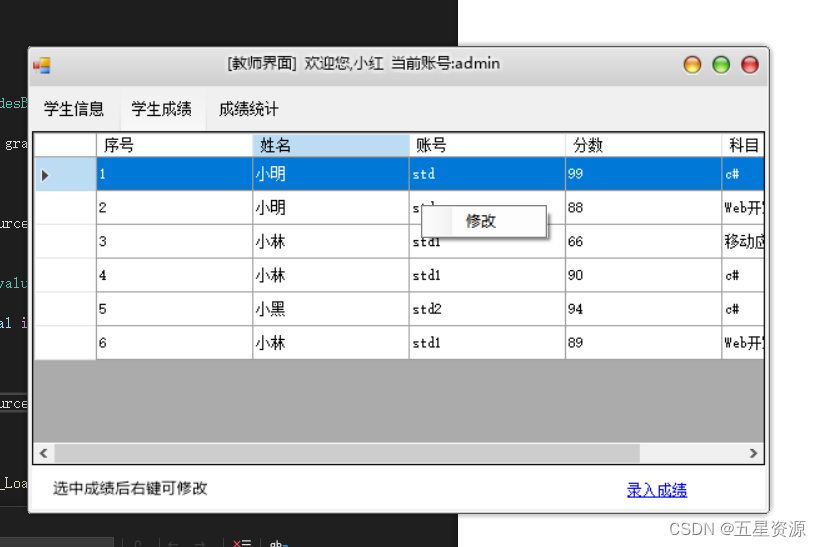The width and height of the screenshot is (821, 547).
Task: Switch to the 学生成绩 tab
Action: point(161,109)
